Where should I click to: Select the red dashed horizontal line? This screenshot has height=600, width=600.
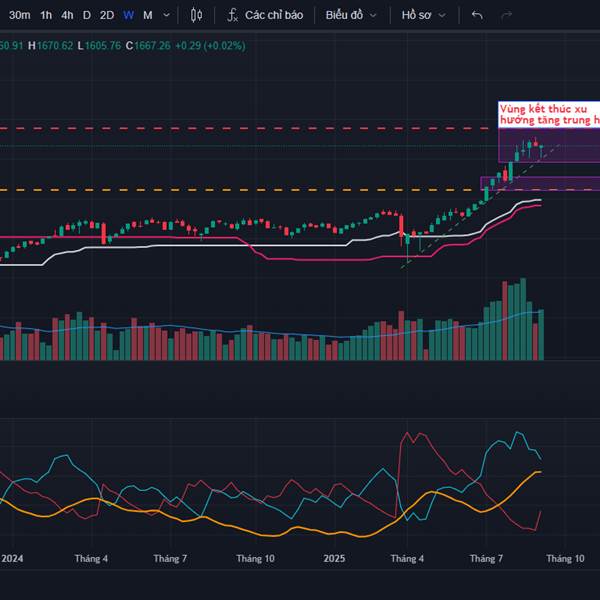click(x=245, y=128)
